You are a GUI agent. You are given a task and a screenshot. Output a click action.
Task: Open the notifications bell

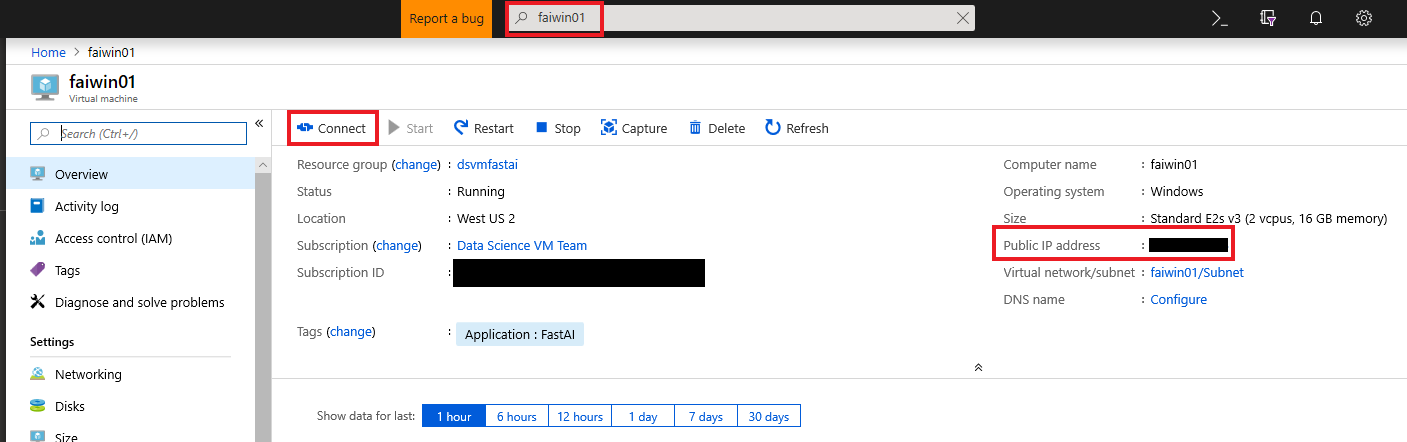(1316, 18)
